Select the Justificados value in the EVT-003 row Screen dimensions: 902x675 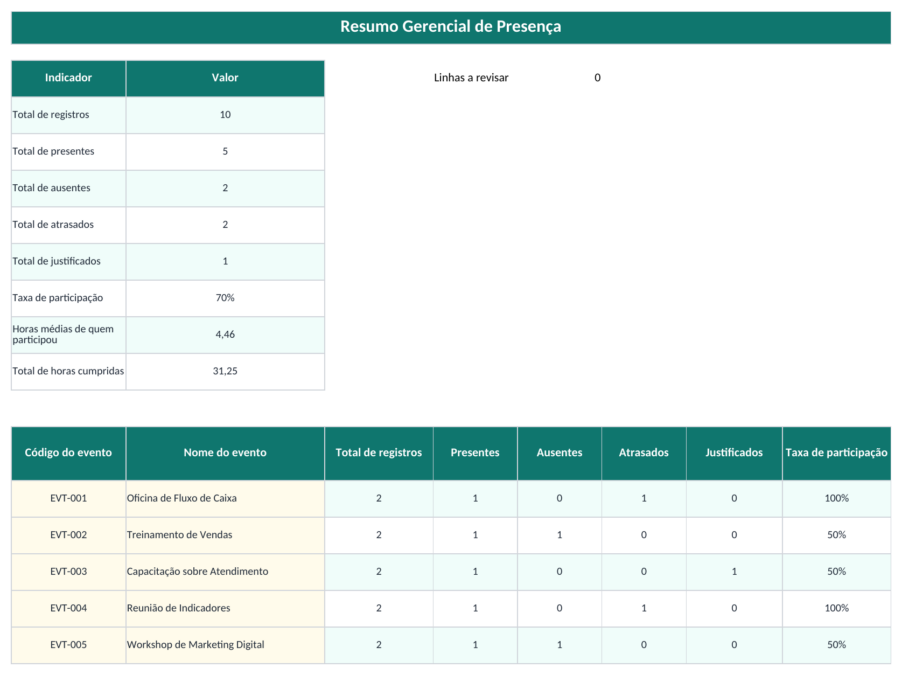tap(734, 571)
